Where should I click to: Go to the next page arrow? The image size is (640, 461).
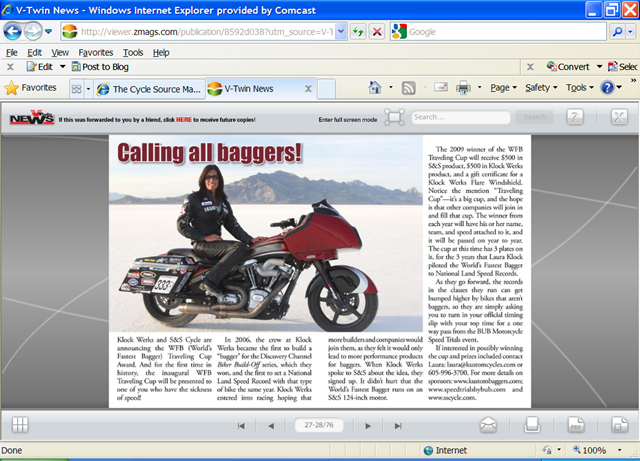coord(368,426)
